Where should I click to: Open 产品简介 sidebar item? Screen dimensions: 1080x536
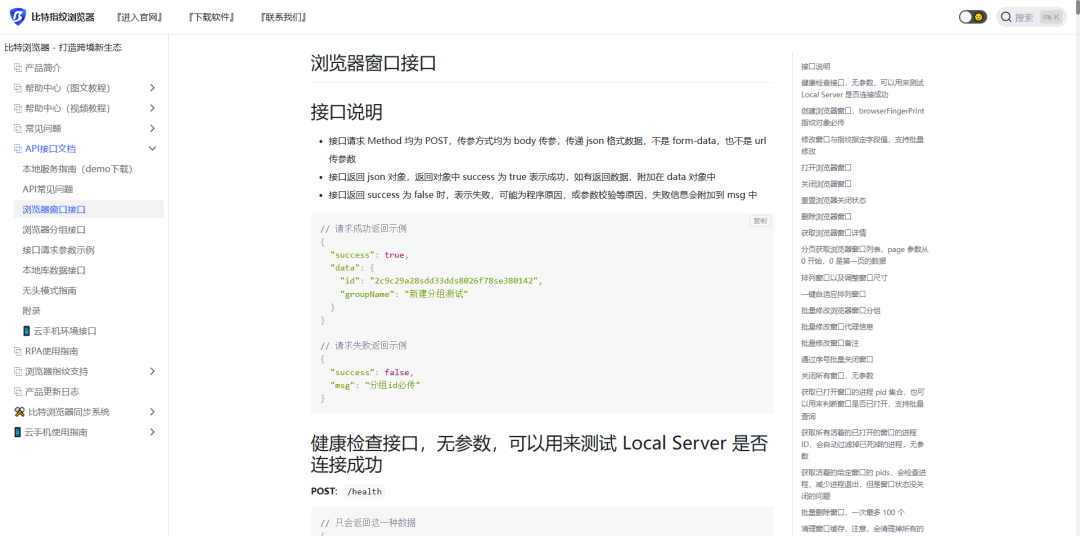pyautogui.click(x=43, y=68)
